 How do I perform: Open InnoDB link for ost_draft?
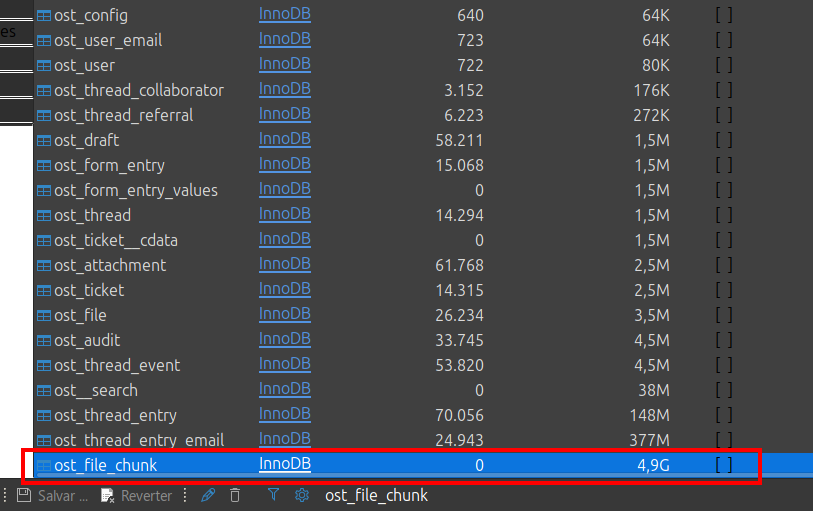tap(284, 140)
